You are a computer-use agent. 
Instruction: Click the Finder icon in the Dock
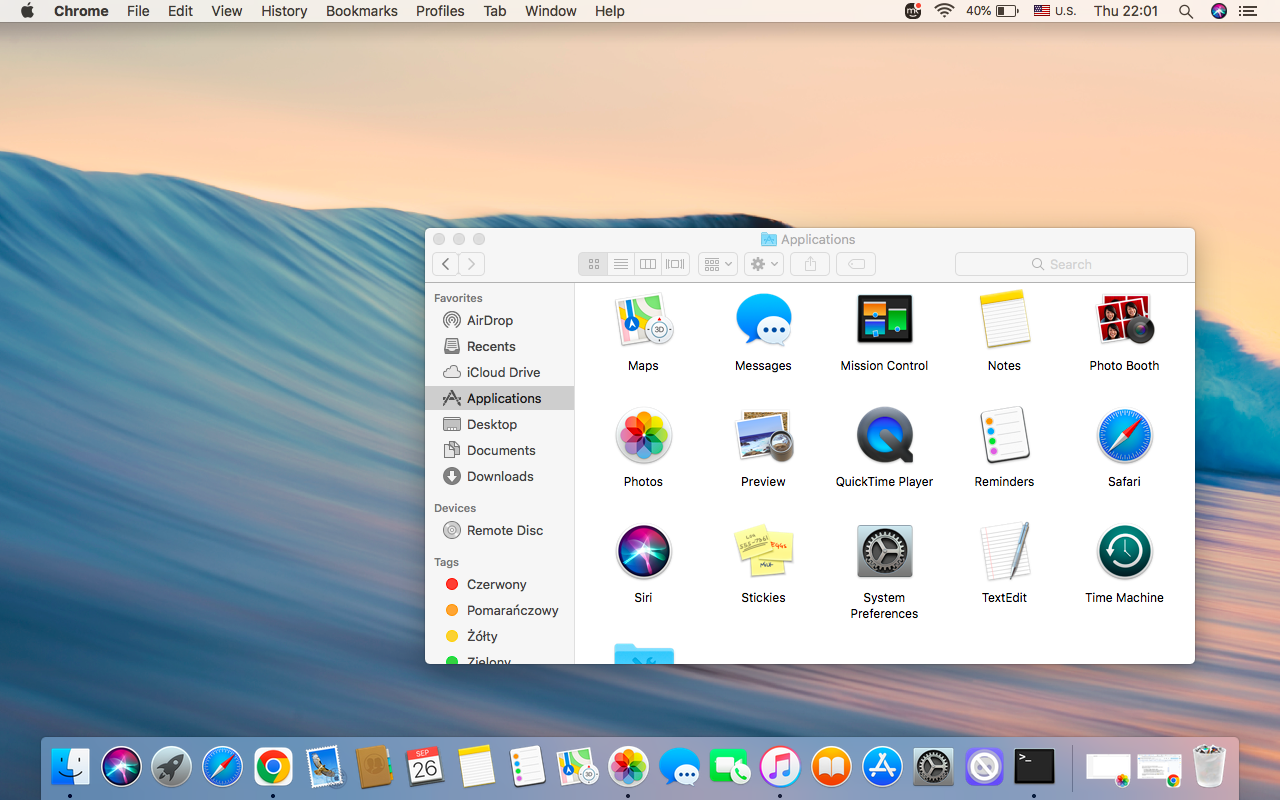(70, 767)
